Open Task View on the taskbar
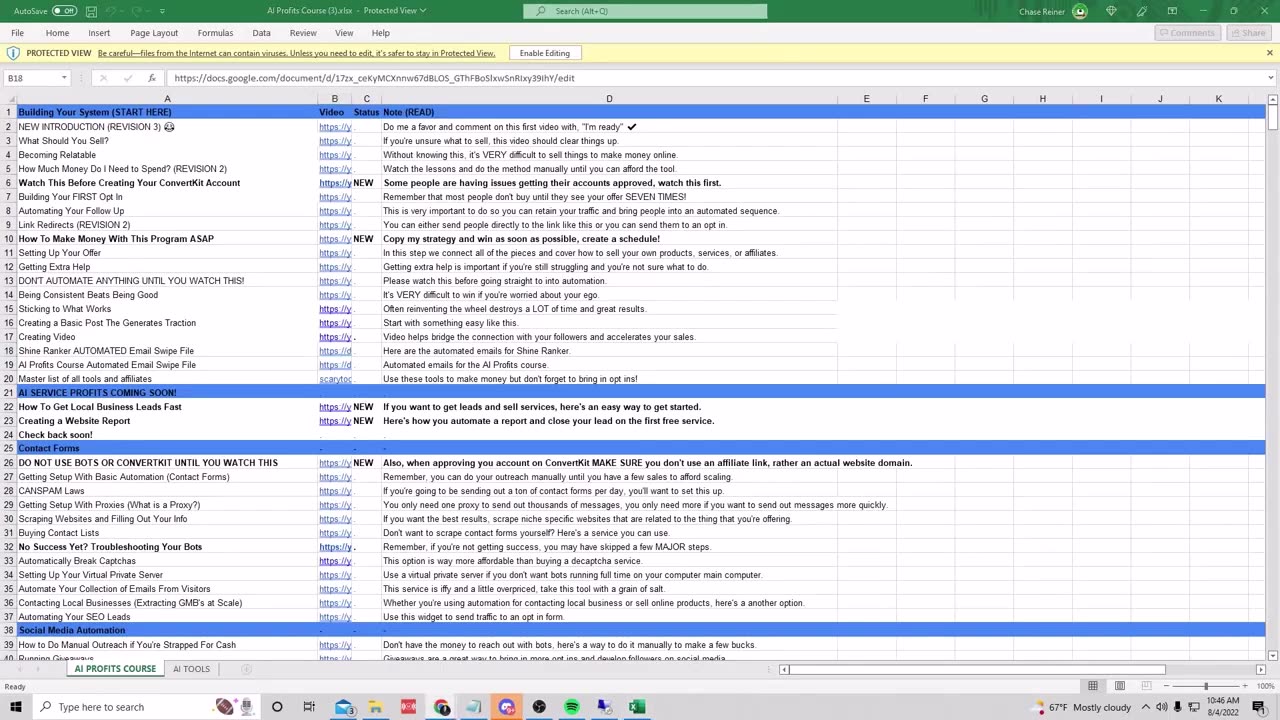Viewport: 1280px width, 720px height. (x=309, y=707)
